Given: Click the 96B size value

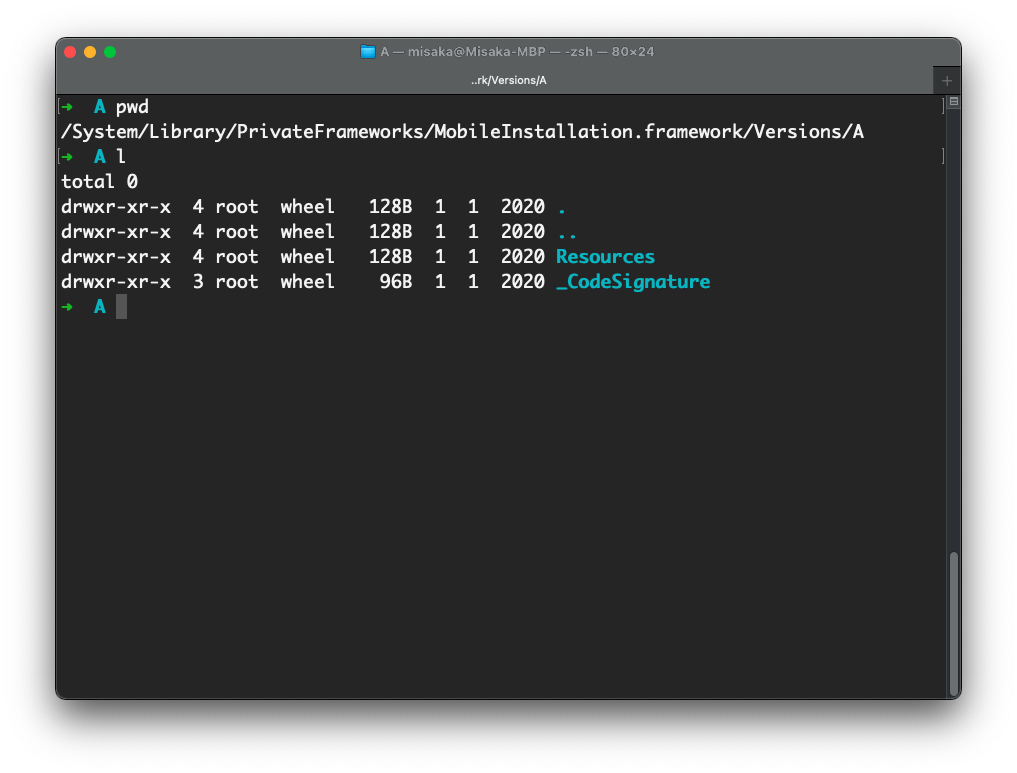Looking at the screenshot, I should coord(396,281).
